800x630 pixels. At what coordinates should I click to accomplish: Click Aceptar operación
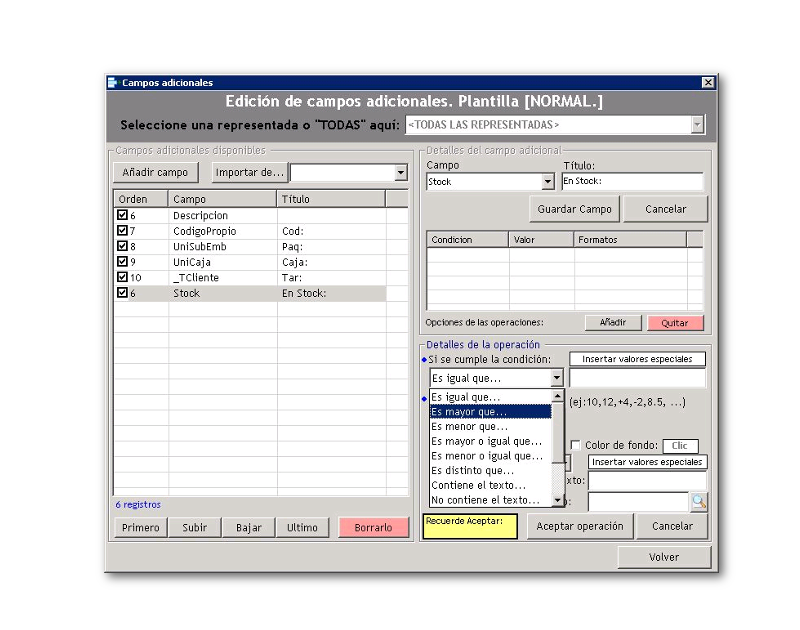(580, 526)
